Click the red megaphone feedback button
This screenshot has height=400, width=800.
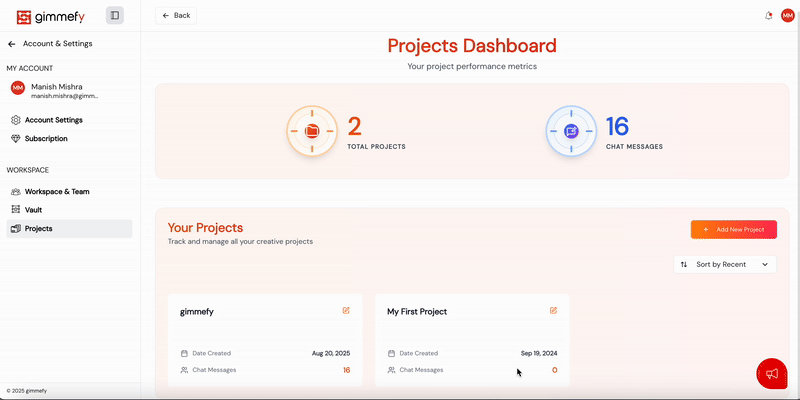(771, 374)
